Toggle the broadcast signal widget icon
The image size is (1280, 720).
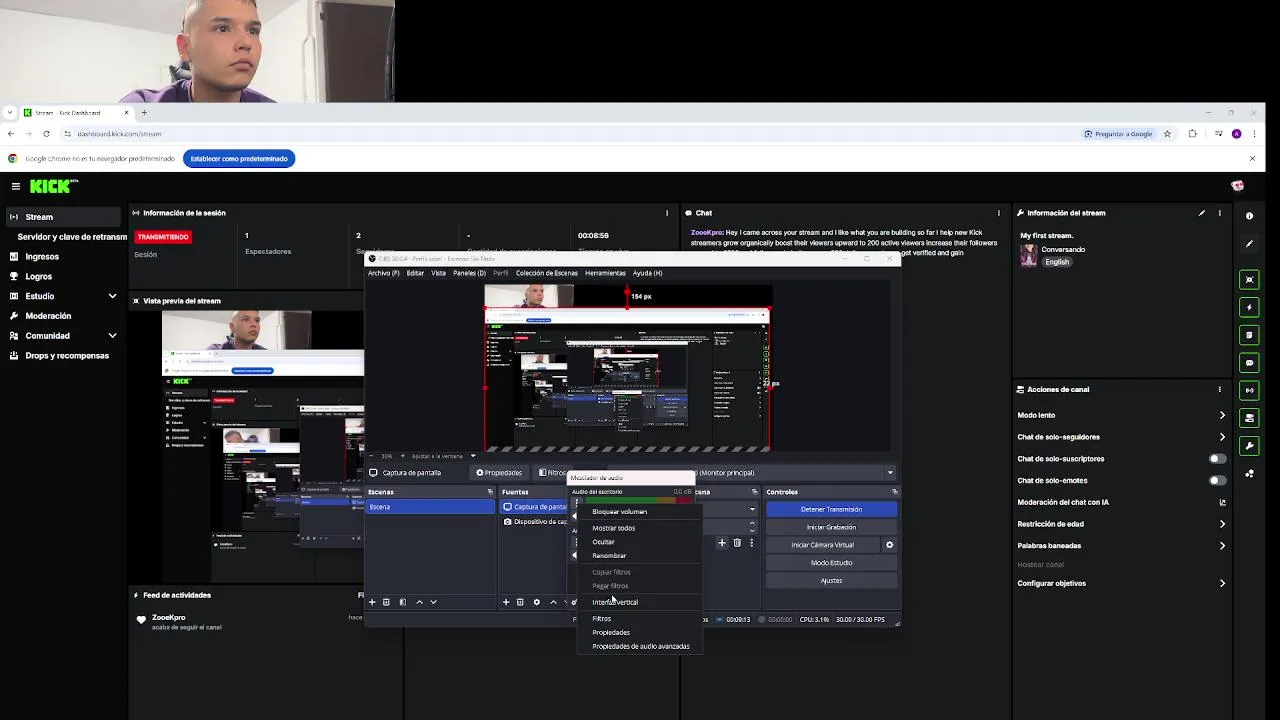click(1249, 390)
